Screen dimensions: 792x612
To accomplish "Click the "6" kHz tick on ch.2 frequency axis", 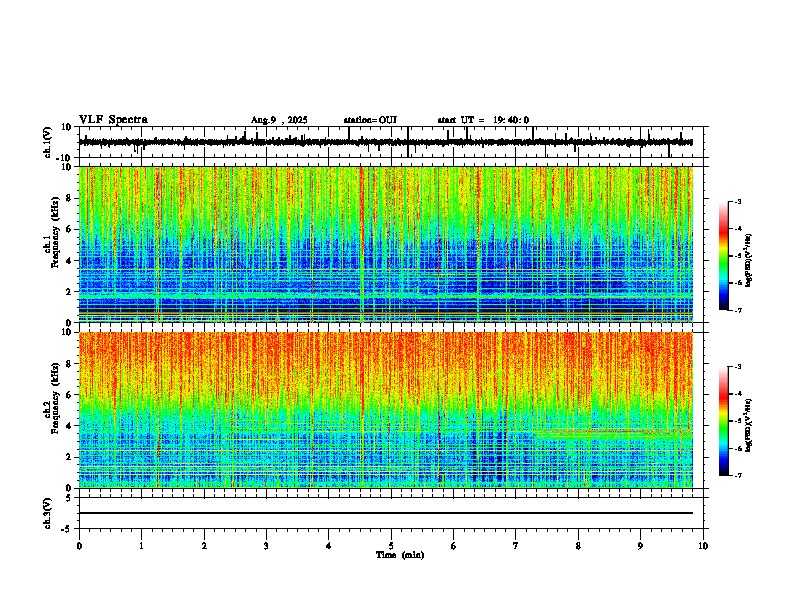I will 70,395.
